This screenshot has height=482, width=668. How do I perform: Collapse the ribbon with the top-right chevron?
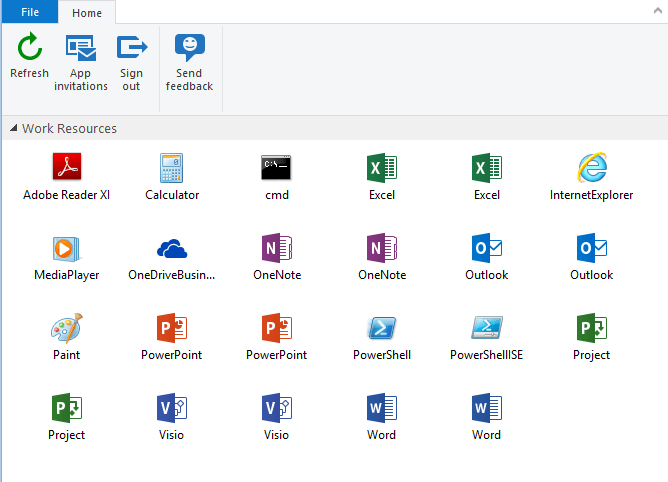click(658, 11)
